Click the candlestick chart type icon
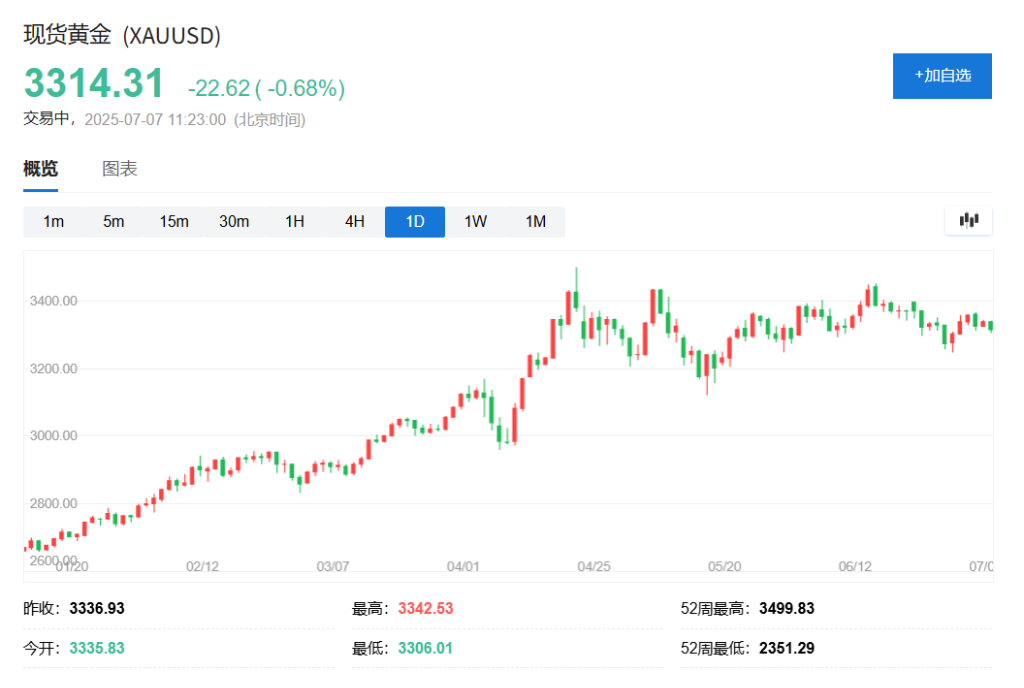Viewport: 1024px width, 688px height. 968,221
